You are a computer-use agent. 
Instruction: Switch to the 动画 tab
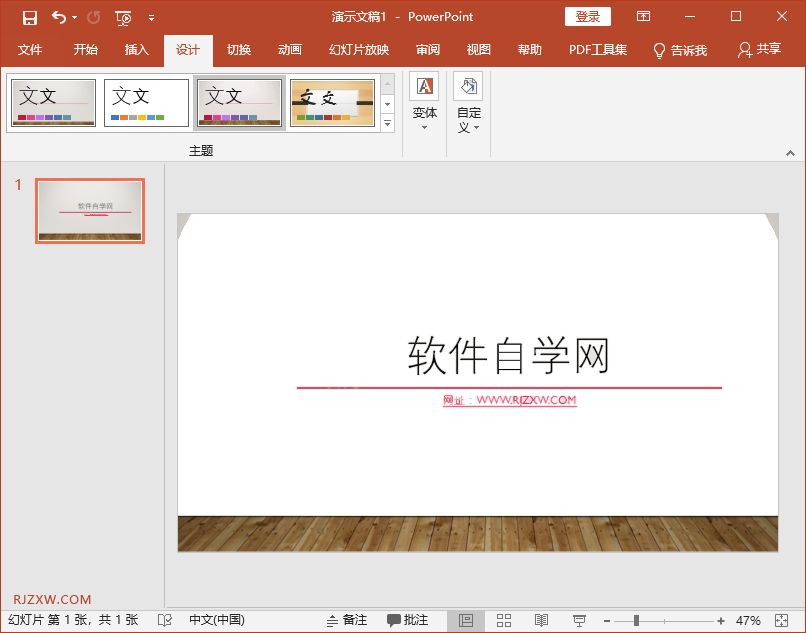290,50
